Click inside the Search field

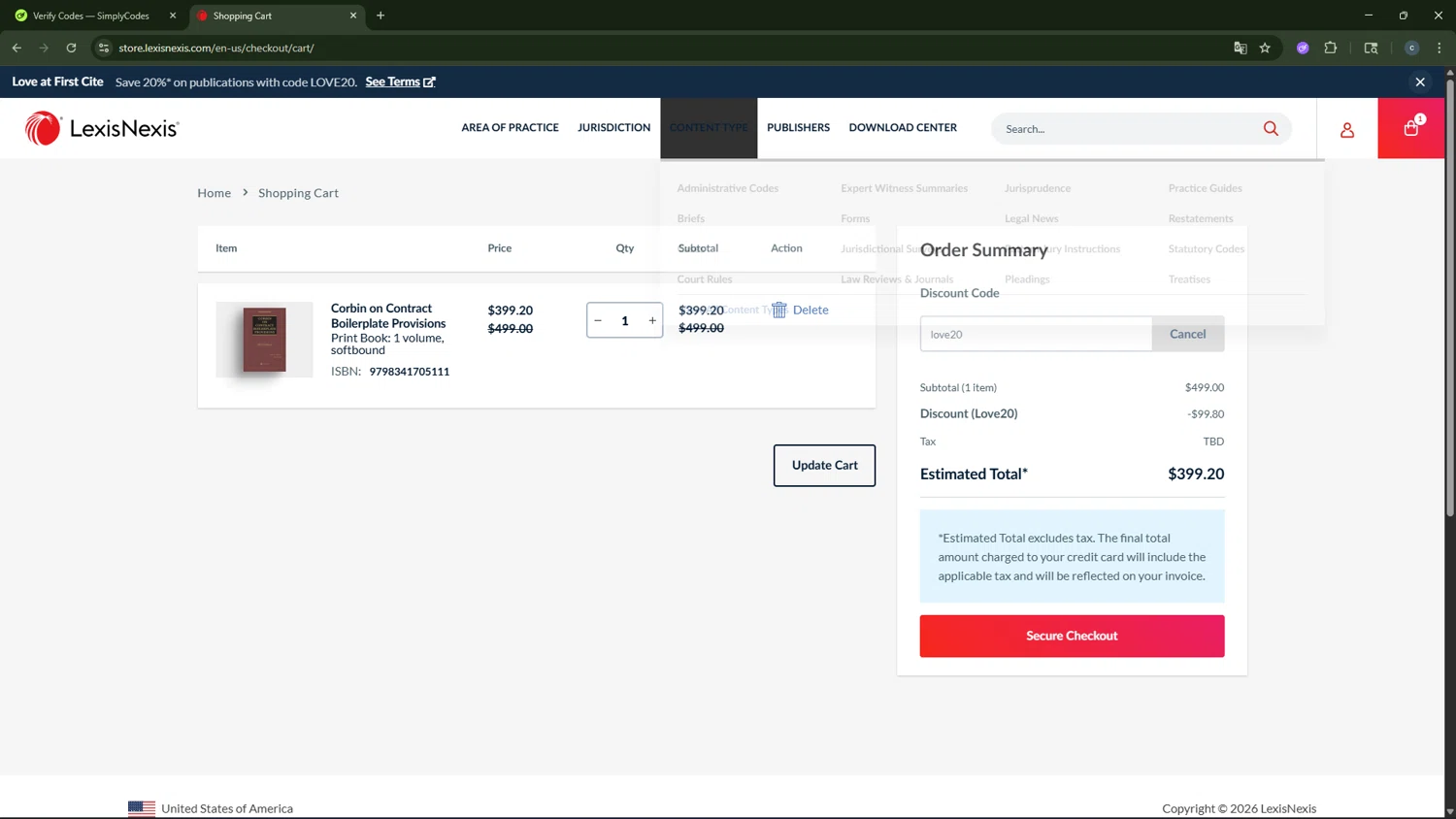click(1126, 128)
